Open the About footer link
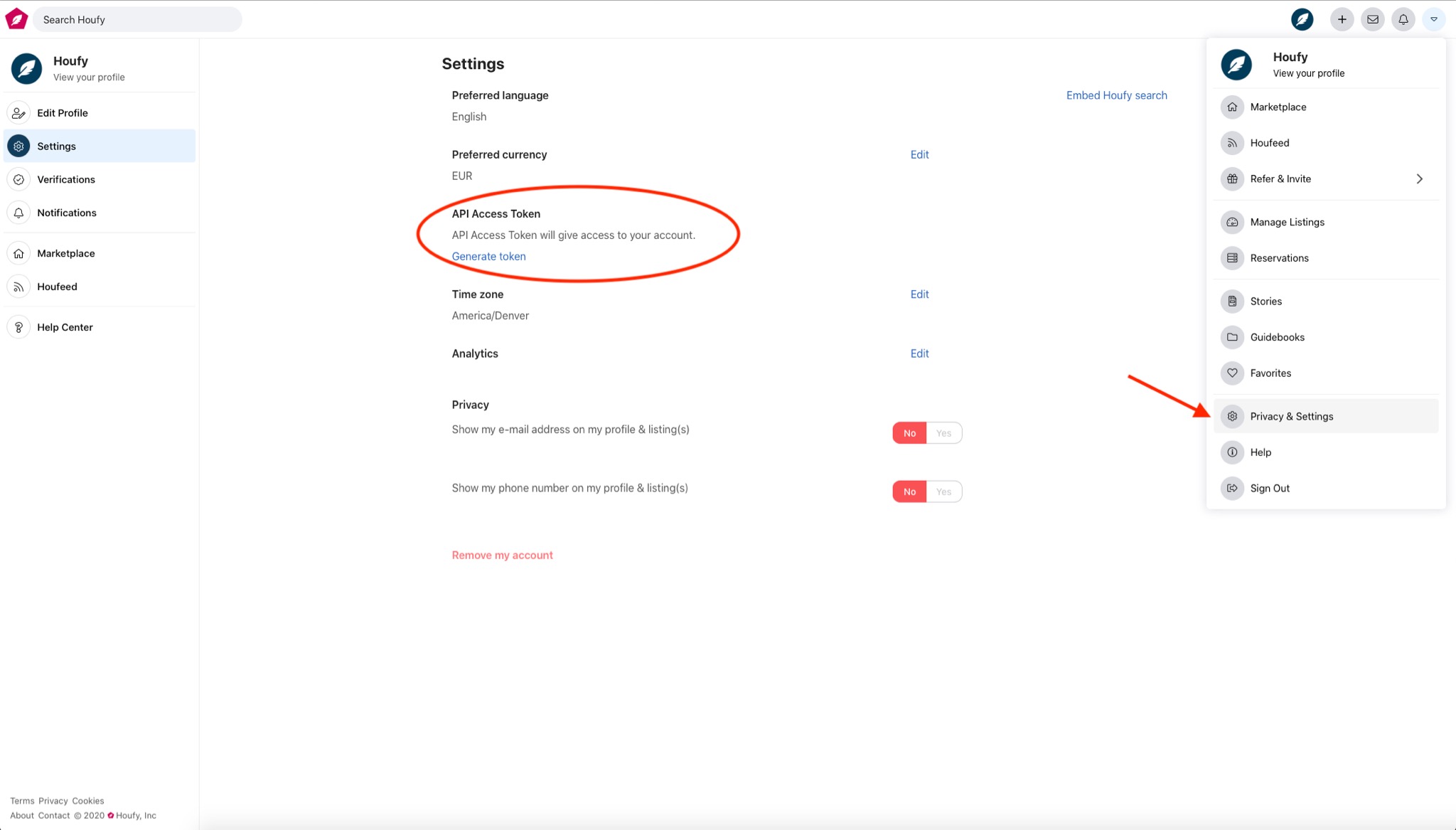The image size is (1456, 830). pos(22,816)
